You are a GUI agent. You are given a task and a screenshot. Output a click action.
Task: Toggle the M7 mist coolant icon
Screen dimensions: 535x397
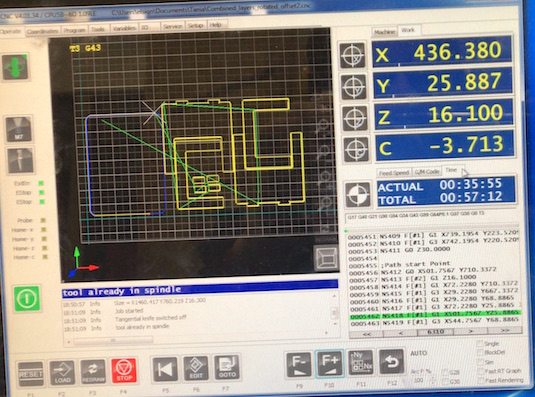click(x=18, y=129)
